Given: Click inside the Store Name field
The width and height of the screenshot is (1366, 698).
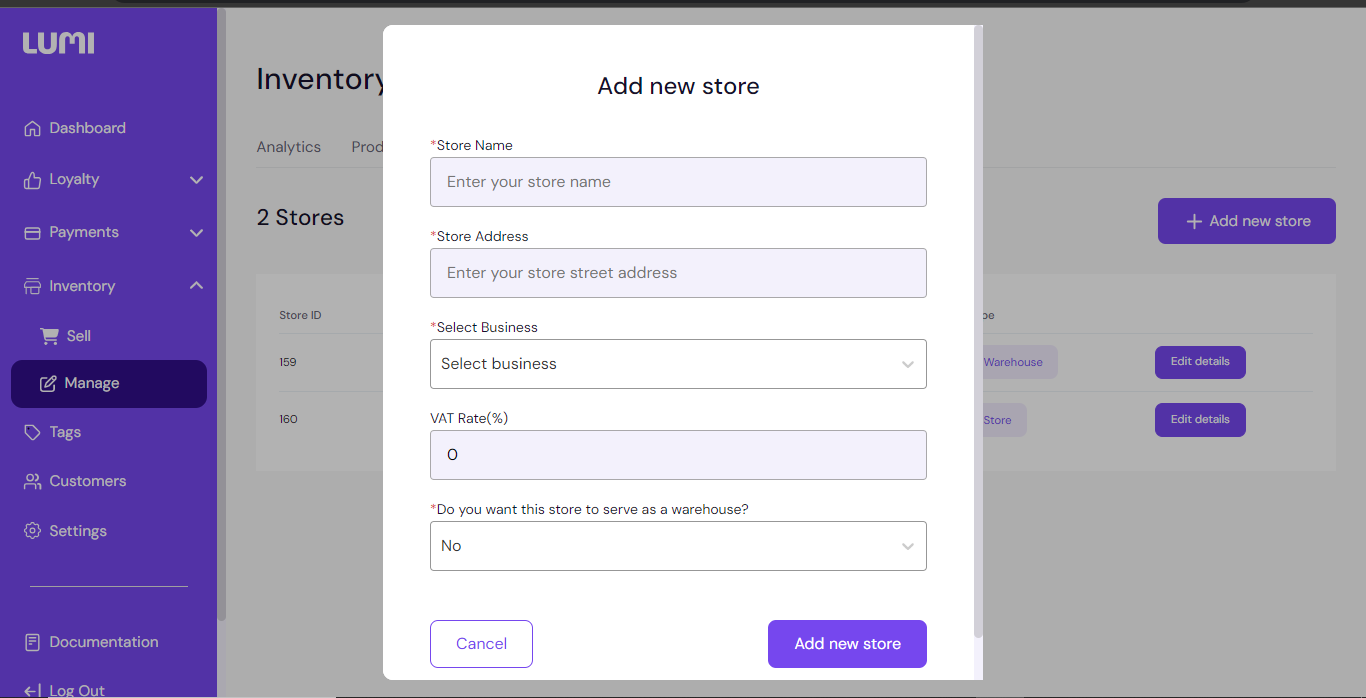Looking at the screenshot, I should 678,182.
